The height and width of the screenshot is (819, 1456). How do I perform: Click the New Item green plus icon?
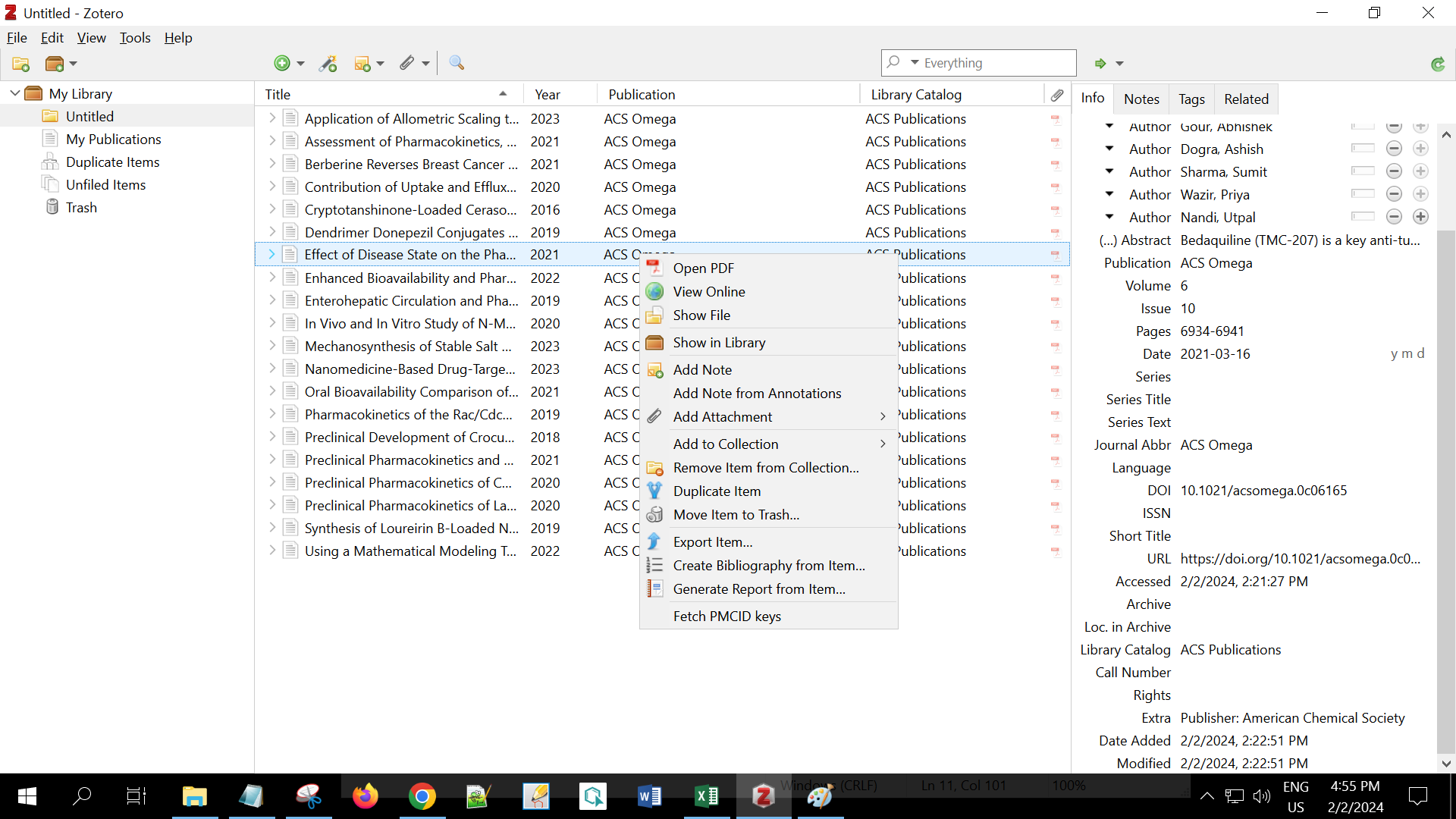coord(281,64)
